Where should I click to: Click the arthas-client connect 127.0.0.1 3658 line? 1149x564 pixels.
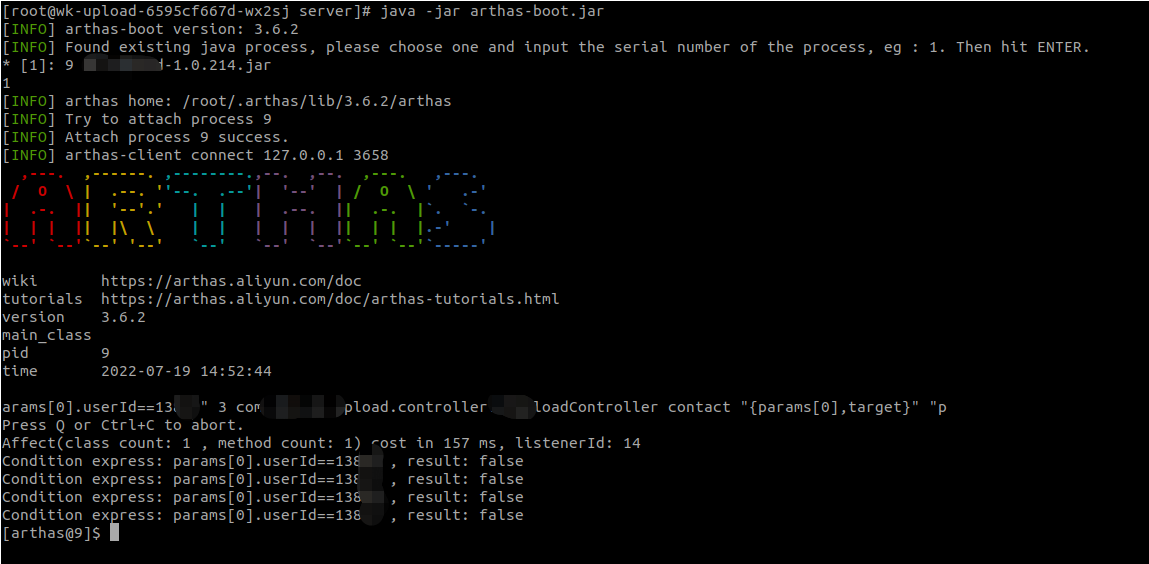(x=195, y=155)
